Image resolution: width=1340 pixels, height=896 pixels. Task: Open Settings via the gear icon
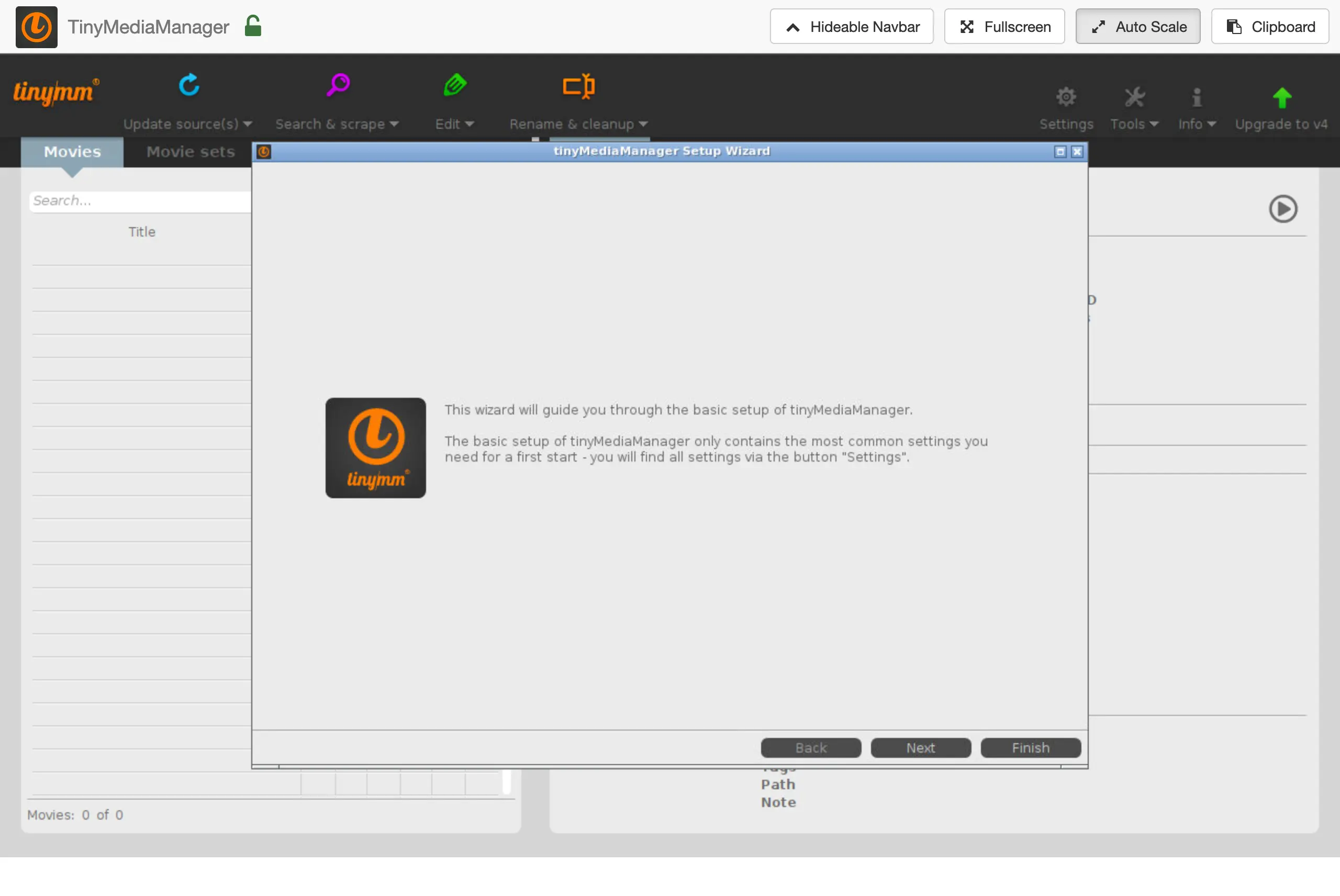[x=1066, y=97]
